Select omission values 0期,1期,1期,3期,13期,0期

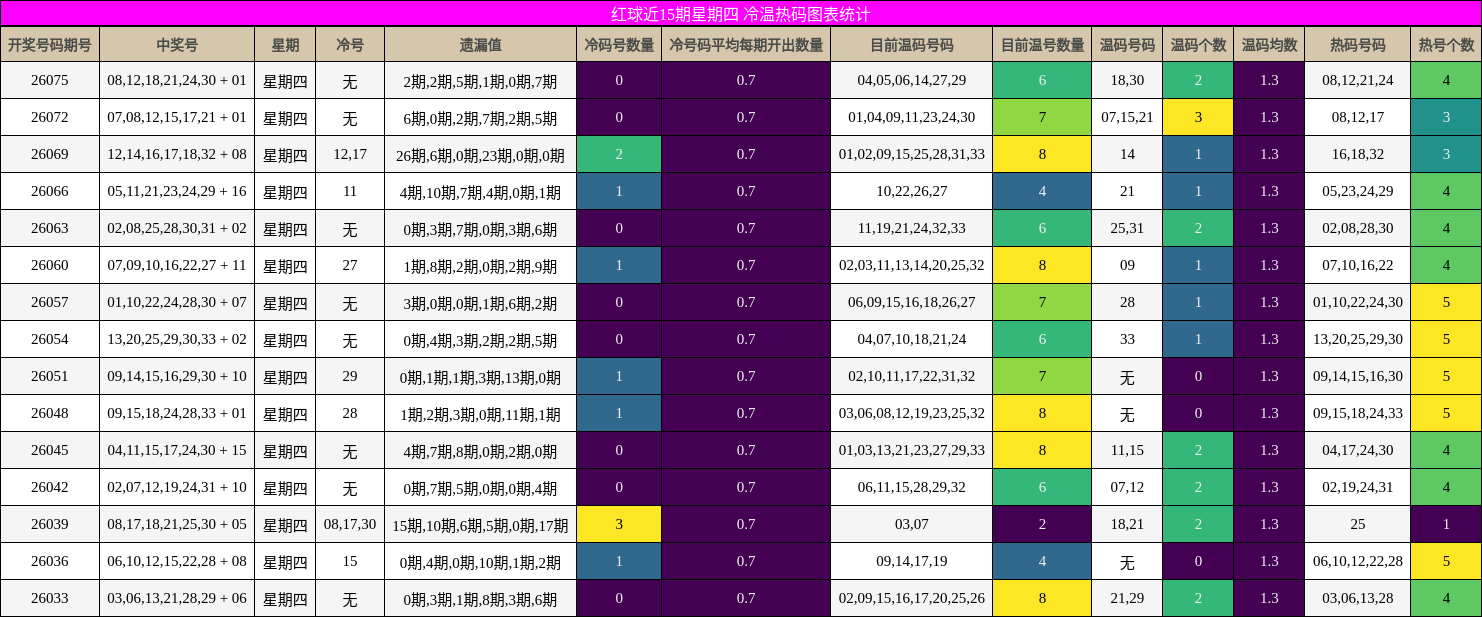(x=481, y=376)
